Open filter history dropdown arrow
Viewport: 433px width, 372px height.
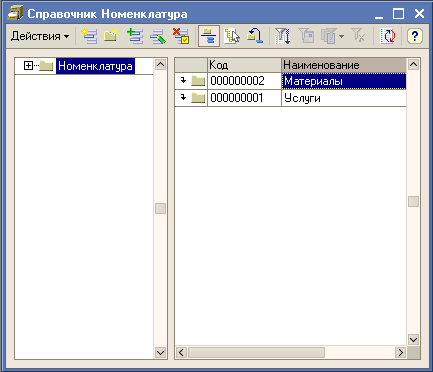coord(341,36)
